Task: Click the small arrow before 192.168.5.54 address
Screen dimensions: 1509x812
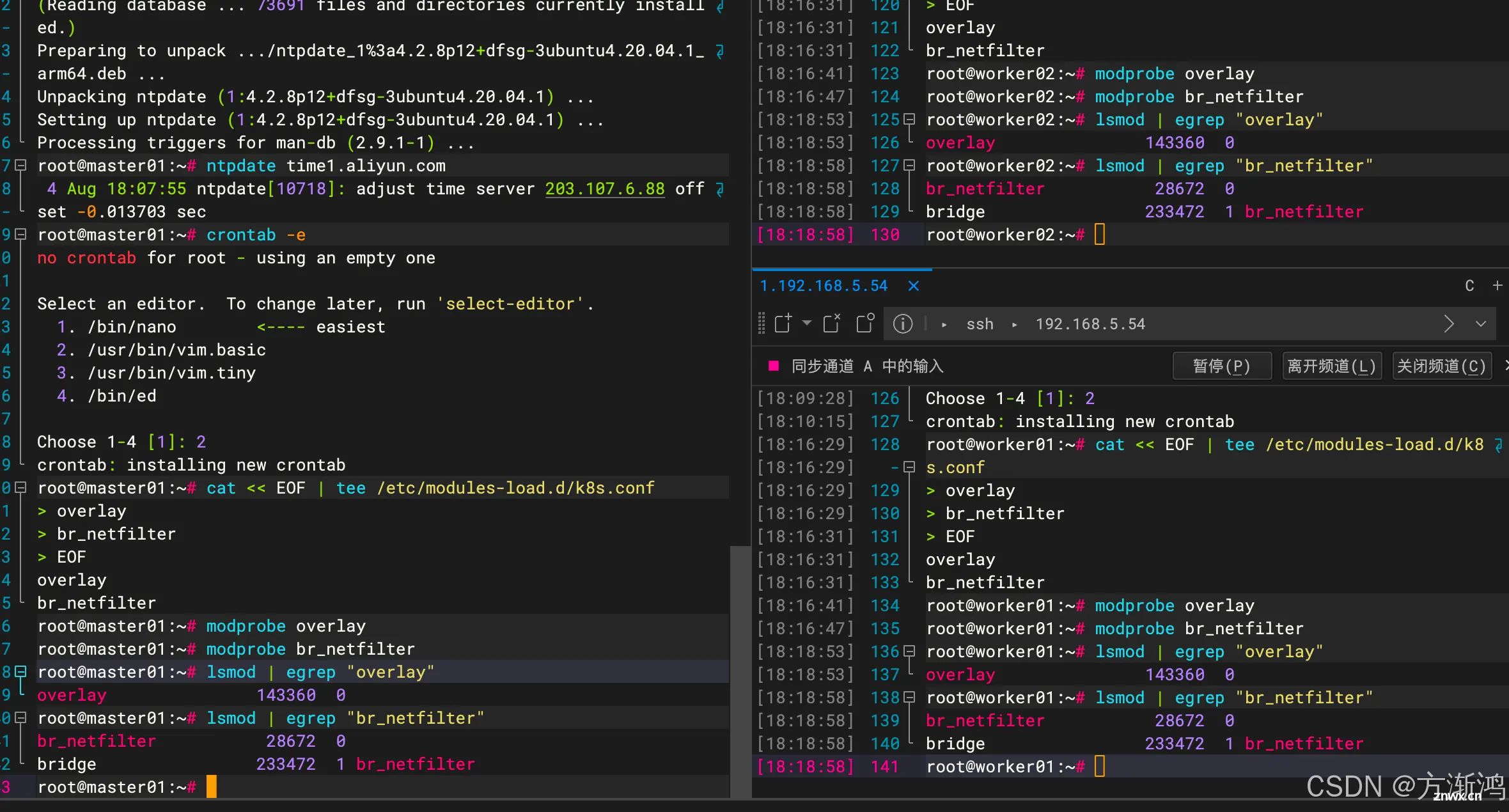Action: (x=1014, y=325)
